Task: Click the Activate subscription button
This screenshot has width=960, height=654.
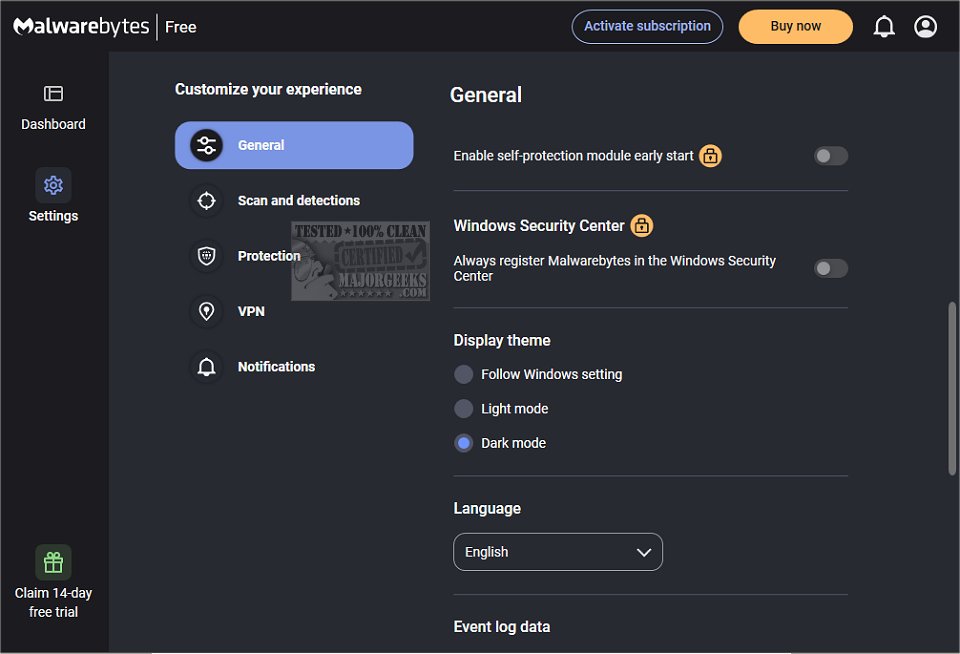Action: pyautogui.click(x=647, y=27)
